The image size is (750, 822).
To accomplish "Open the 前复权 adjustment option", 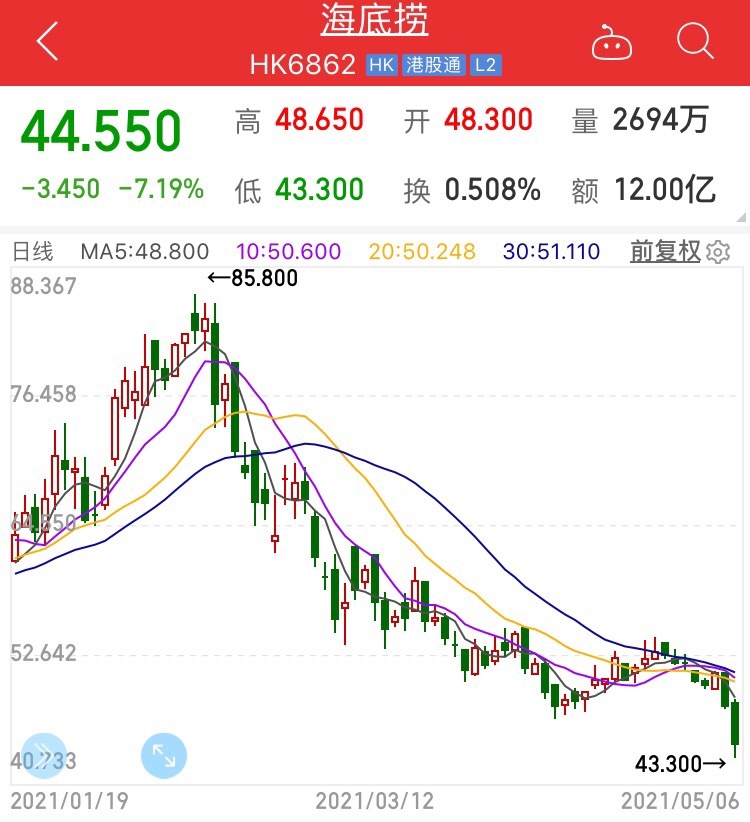I will coord(665,252).
